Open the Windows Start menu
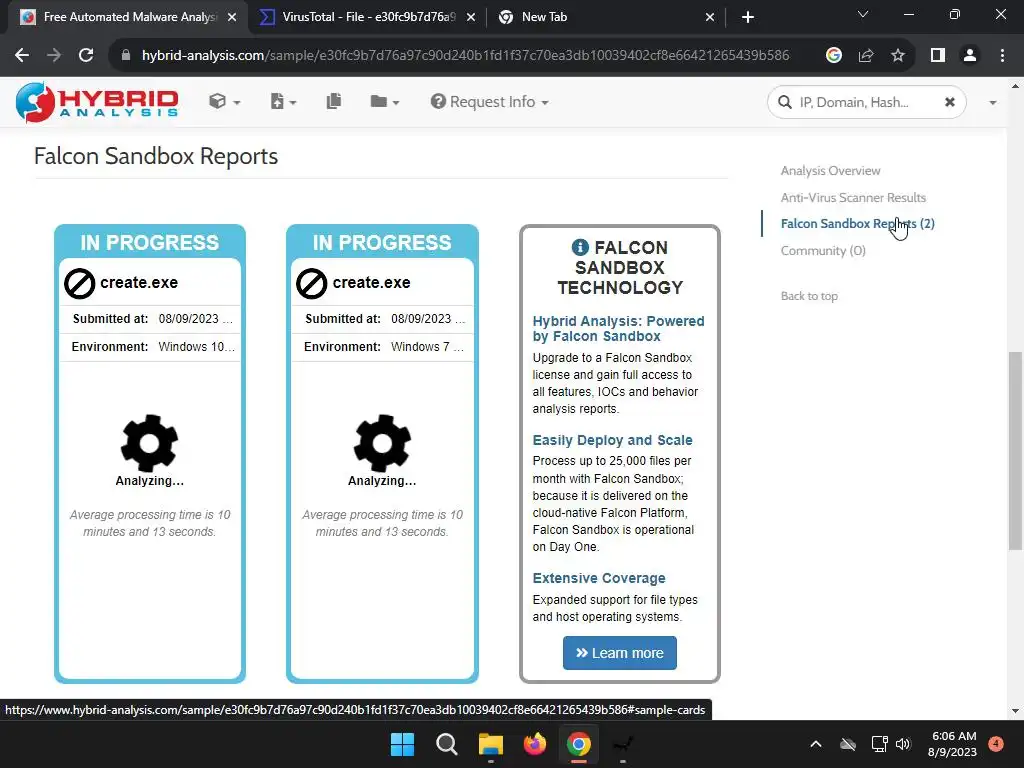This screenshot has height=768, width=1024. point(402,744)
